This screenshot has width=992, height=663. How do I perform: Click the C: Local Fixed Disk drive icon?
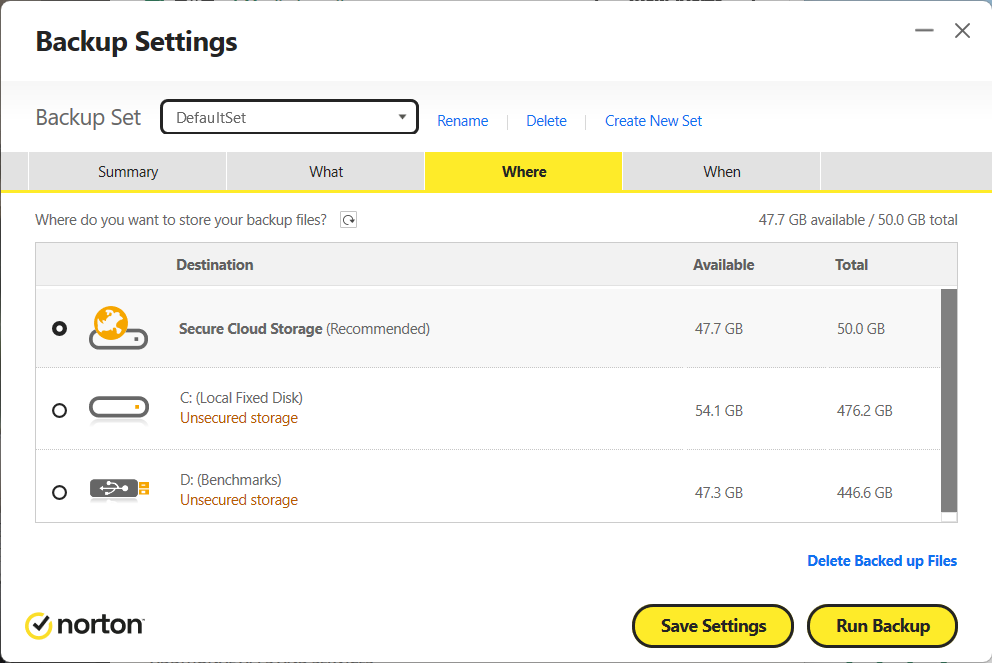(119, 409)
